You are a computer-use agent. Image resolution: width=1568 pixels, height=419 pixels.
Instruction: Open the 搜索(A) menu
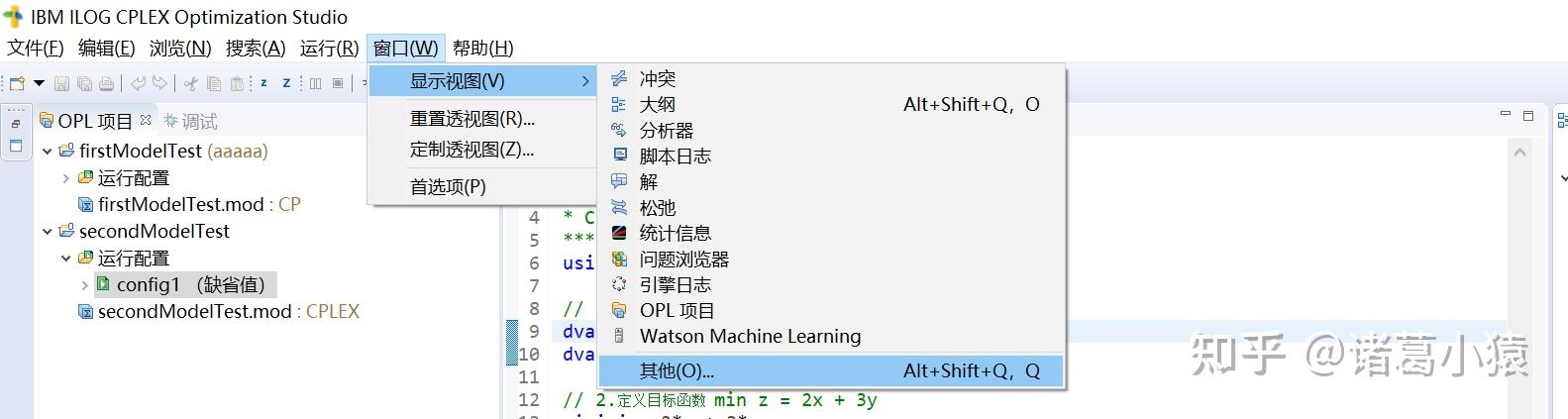[x=256, y=48]
